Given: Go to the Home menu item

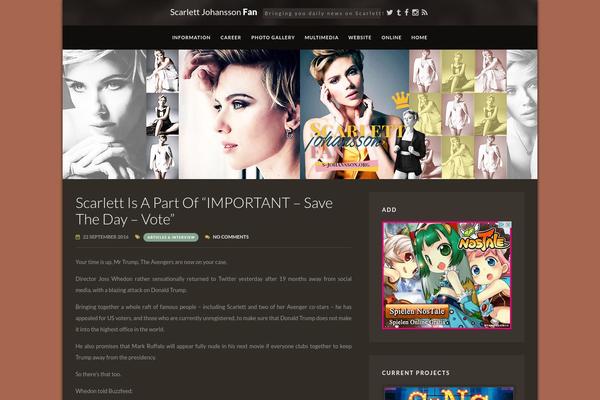Looking at the screenshot, I should click(419, 38).
